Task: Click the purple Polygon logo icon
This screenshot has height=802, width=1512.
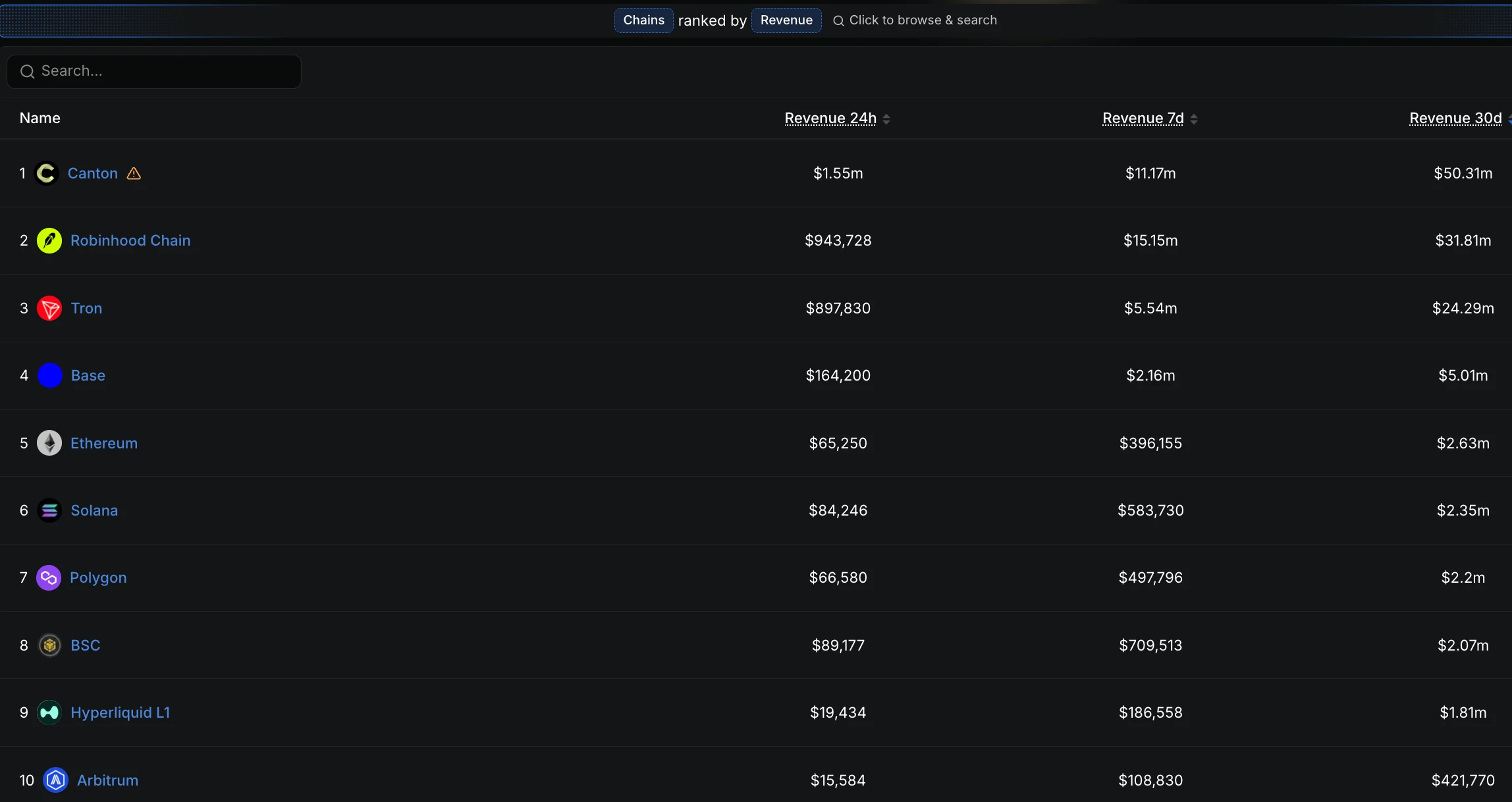Action: click(x=49, y=577)
